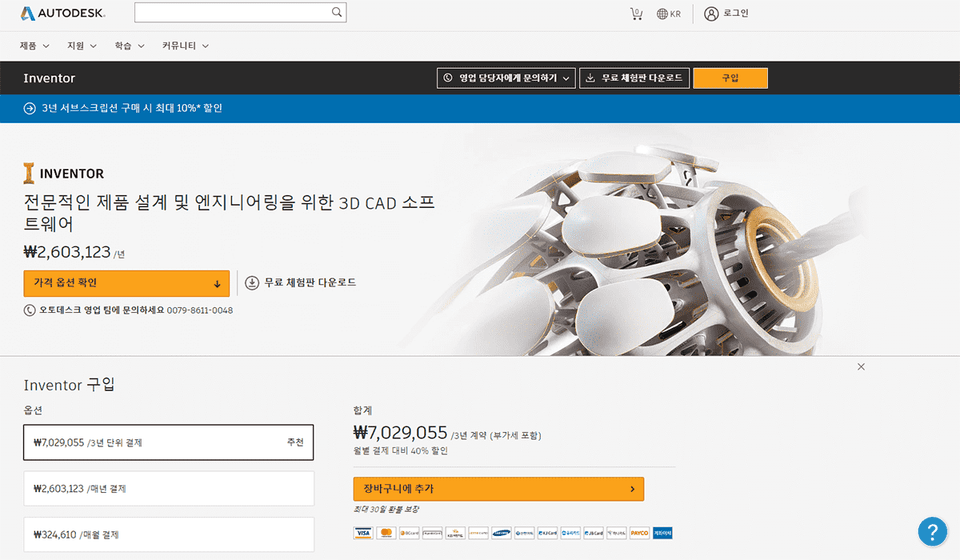Click the KJ Card payment icon

tap(547, 533)
